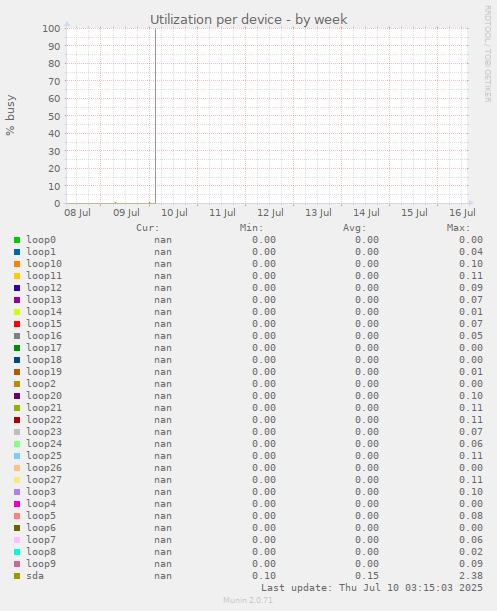Screen dimensions: 497x611
Task: Click the 'Max:' column header
Action: 458,228
